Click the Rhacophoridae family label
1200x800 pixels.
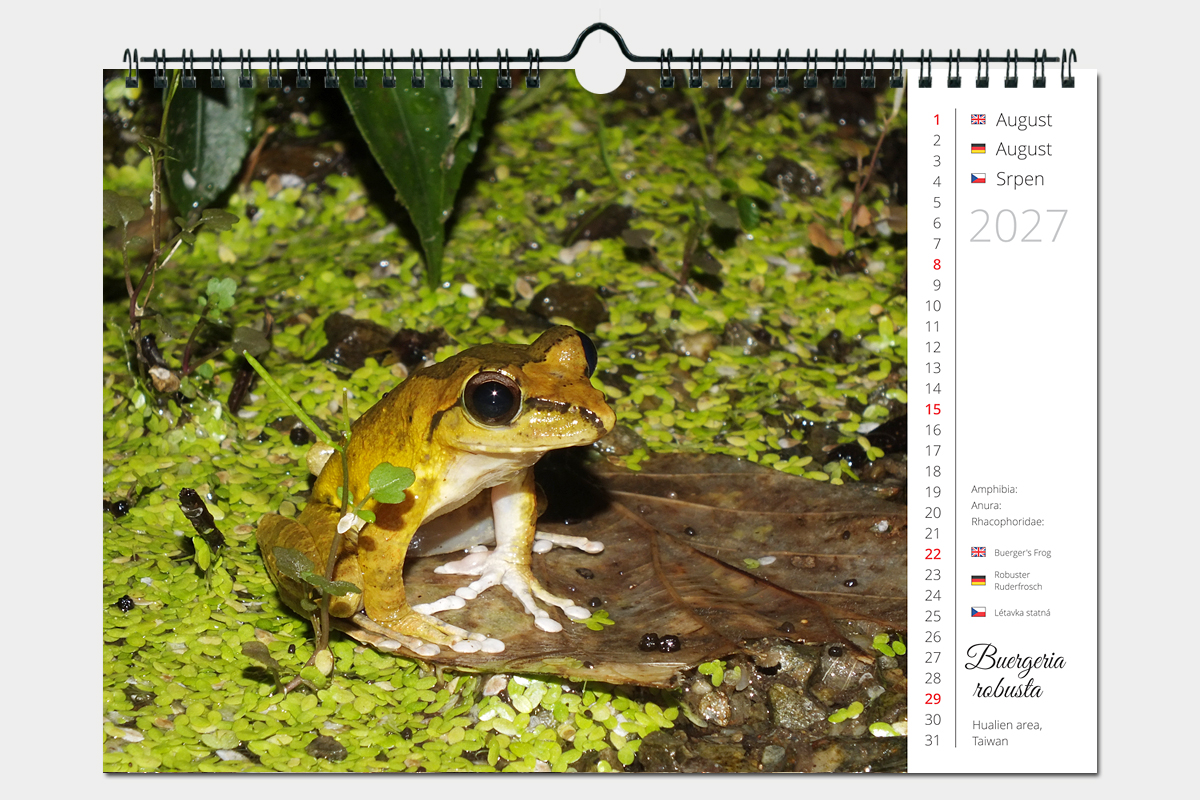point(1007,521)
